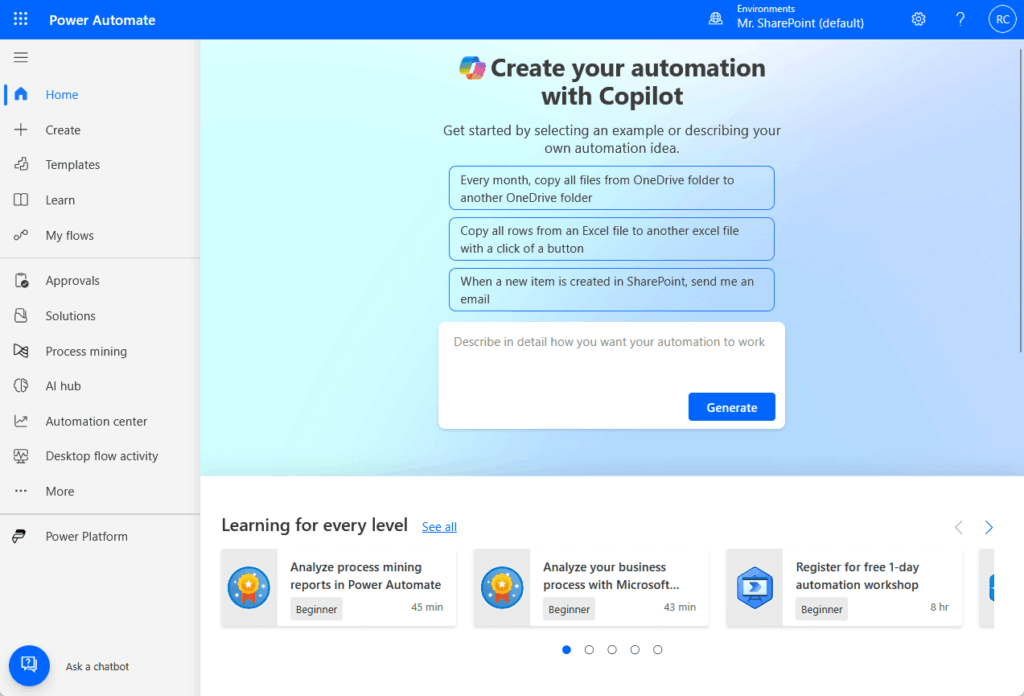Click the Desktop flow activity label
This screenshot has height=696, width=1024.
(102, 456)
